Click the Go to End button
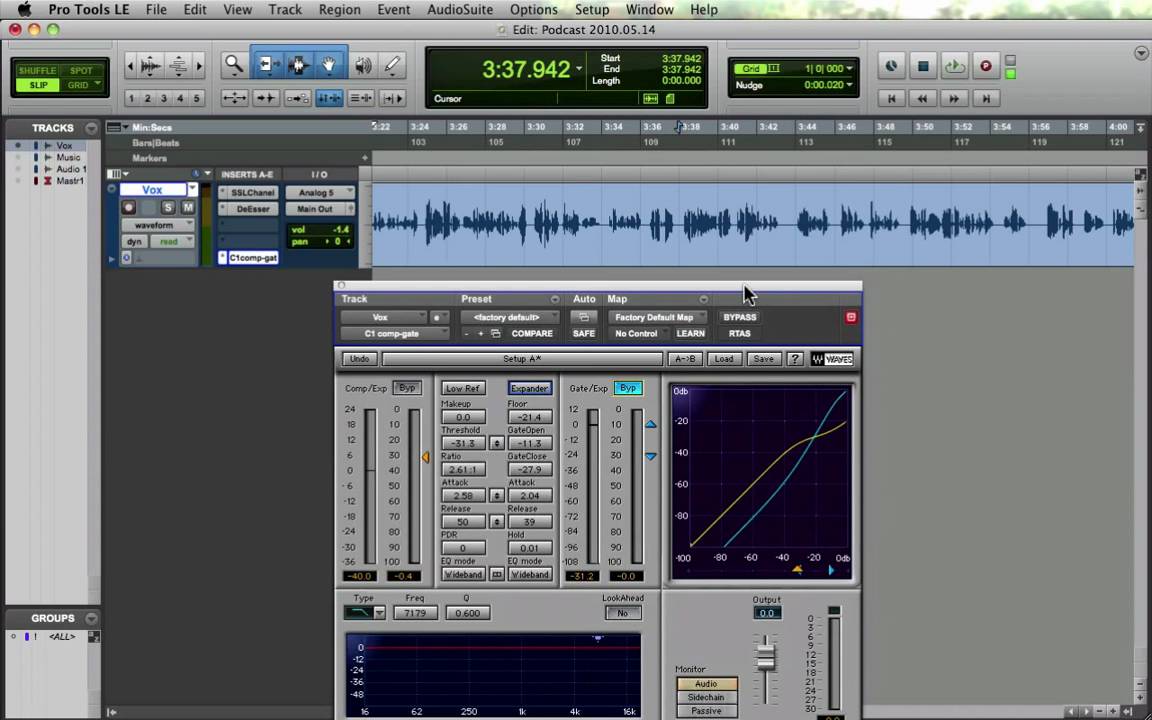 (x=986, y=98)
